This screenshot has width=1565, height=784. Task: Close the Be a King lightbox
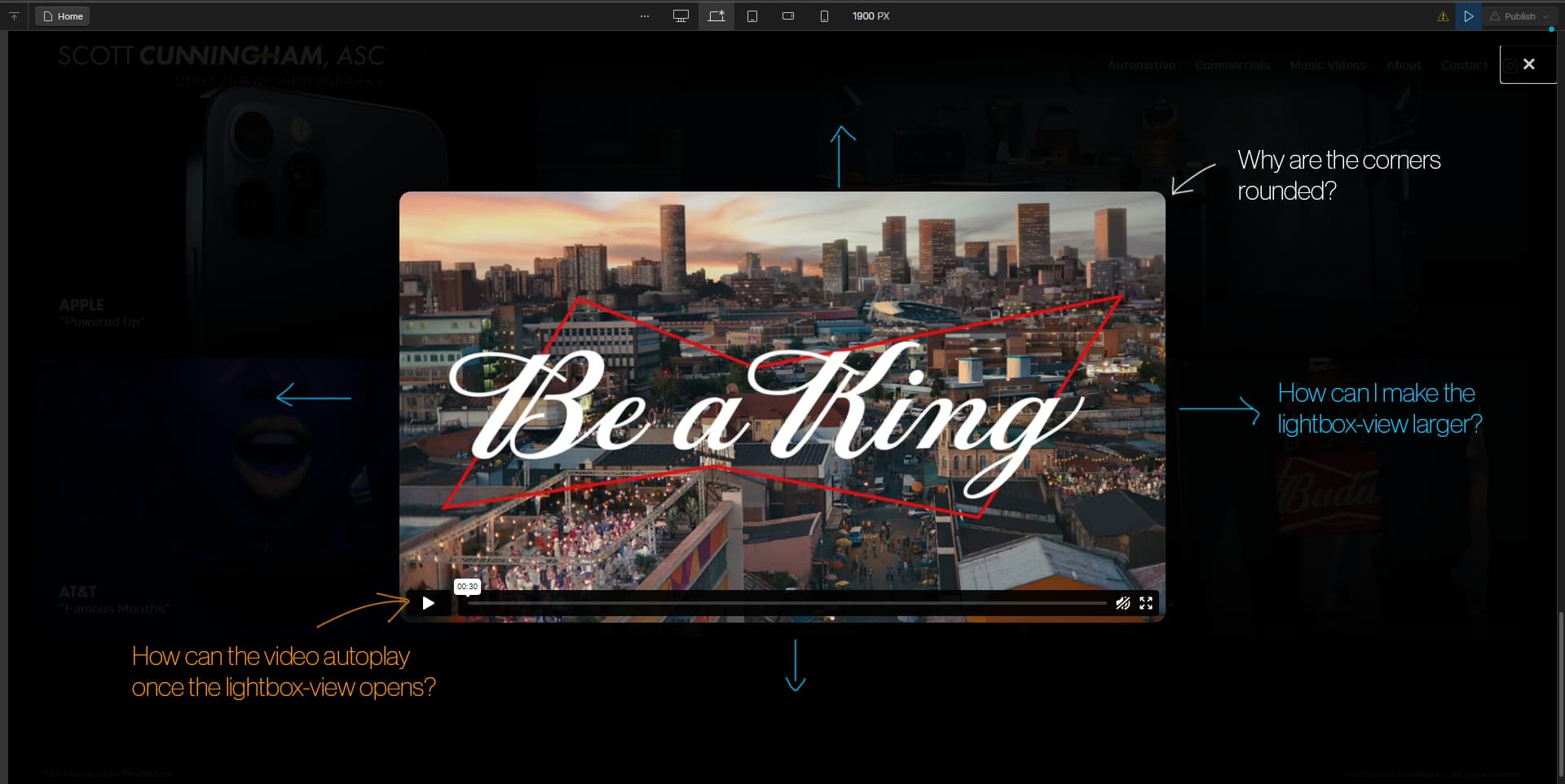1529,64
